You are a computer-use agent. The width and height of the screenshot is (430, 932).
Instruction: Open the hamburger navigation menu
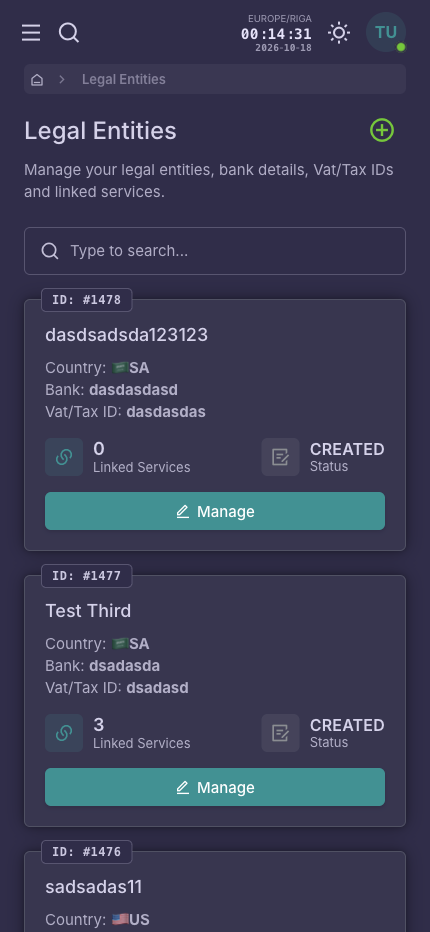[31, 33]
